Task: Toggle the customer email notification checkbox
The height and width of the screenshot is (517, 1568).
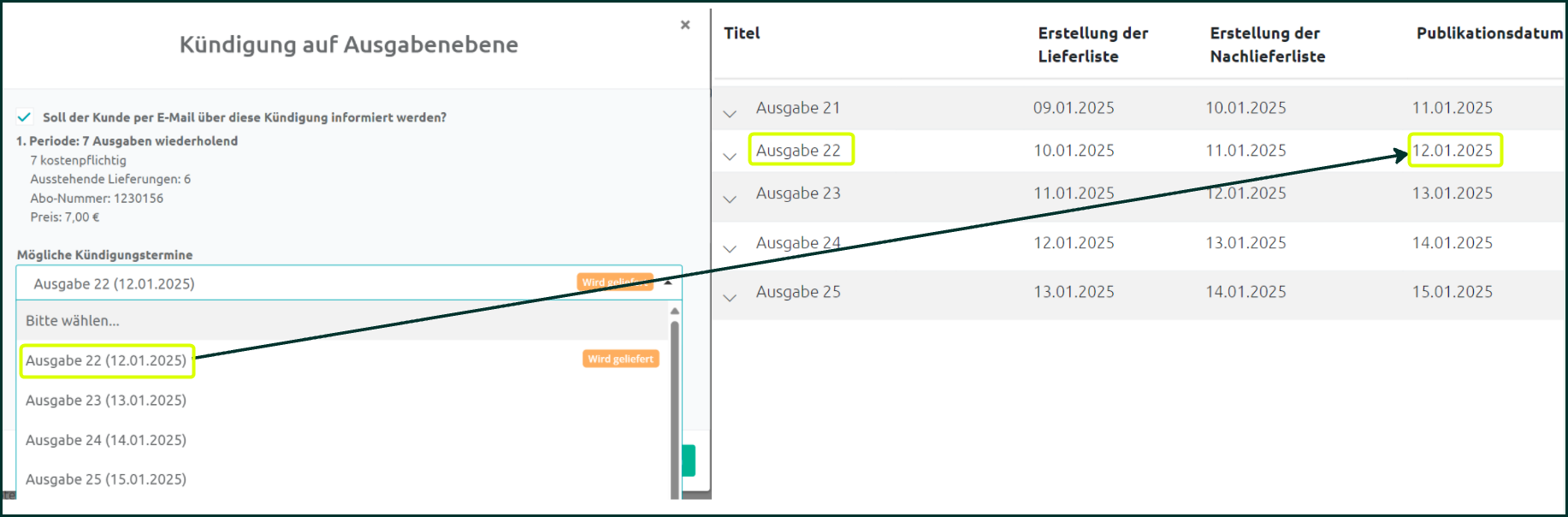Action: tap(25, 117)
